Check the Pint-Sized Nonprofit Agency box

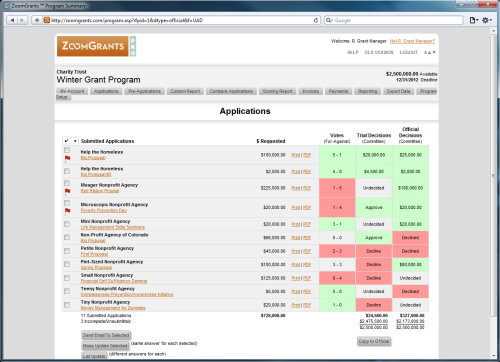pos(67,264)
